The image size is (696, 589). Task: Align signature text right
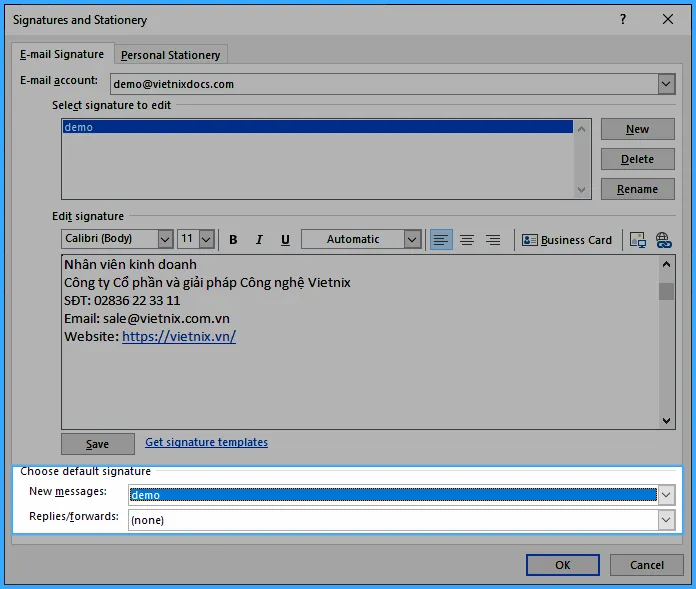(x=492, y=240)
